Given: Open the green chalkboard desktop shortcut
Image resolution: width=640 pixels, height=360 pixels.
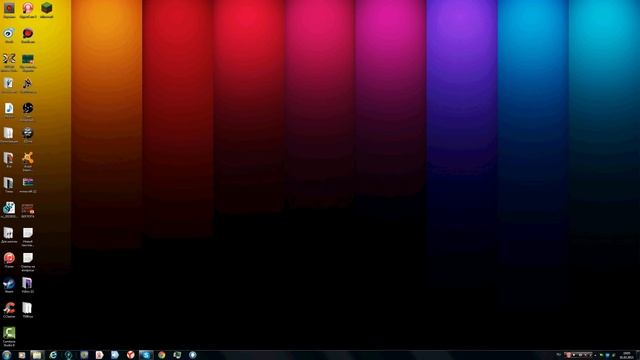Looking at the screenshot, I should [x=28, y=61].
